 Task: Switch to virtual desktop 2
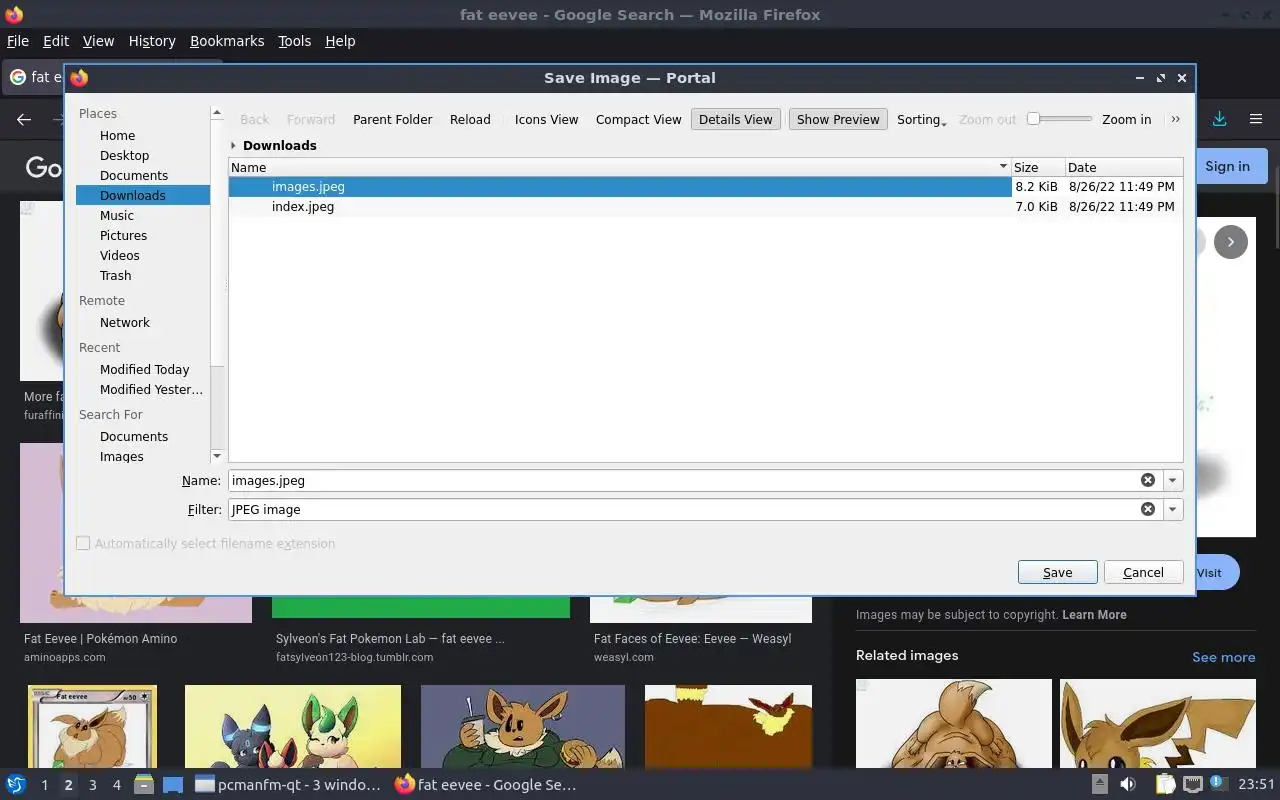(68, 785)
